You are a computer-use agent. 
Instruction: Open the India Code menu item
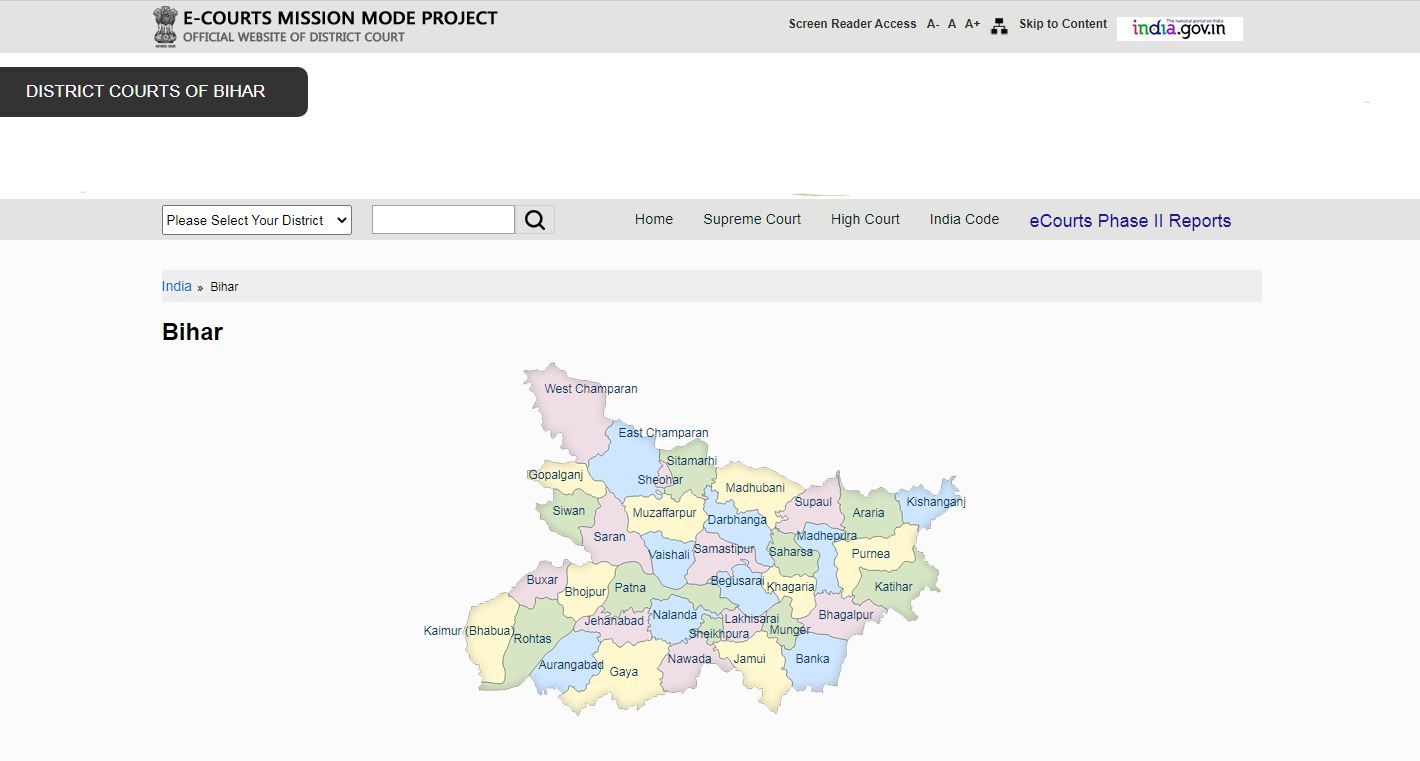tap(964, 219)
